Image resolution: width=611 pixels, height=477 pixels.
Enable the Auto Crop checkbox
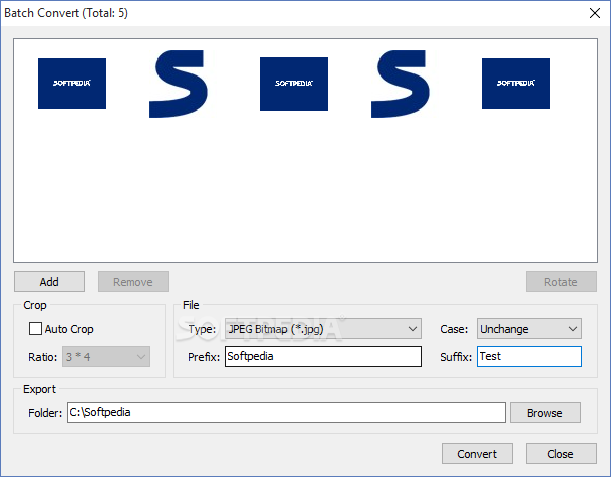click(x=35, y=329)
